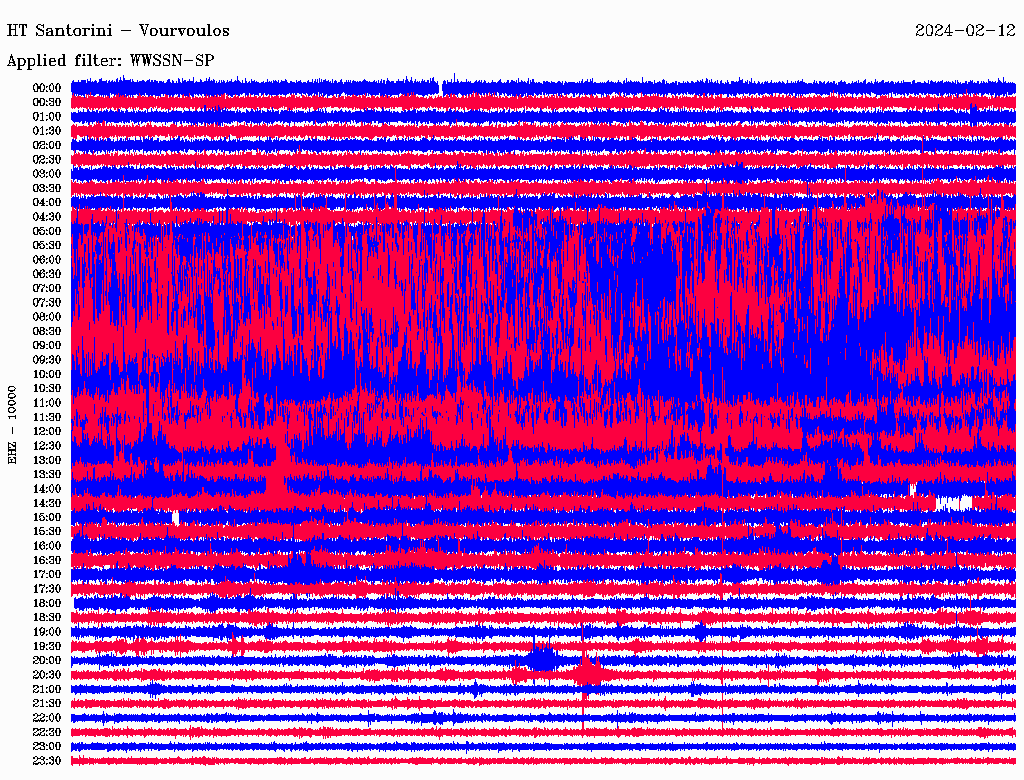Select the 13:30 time label

point(47,474)
